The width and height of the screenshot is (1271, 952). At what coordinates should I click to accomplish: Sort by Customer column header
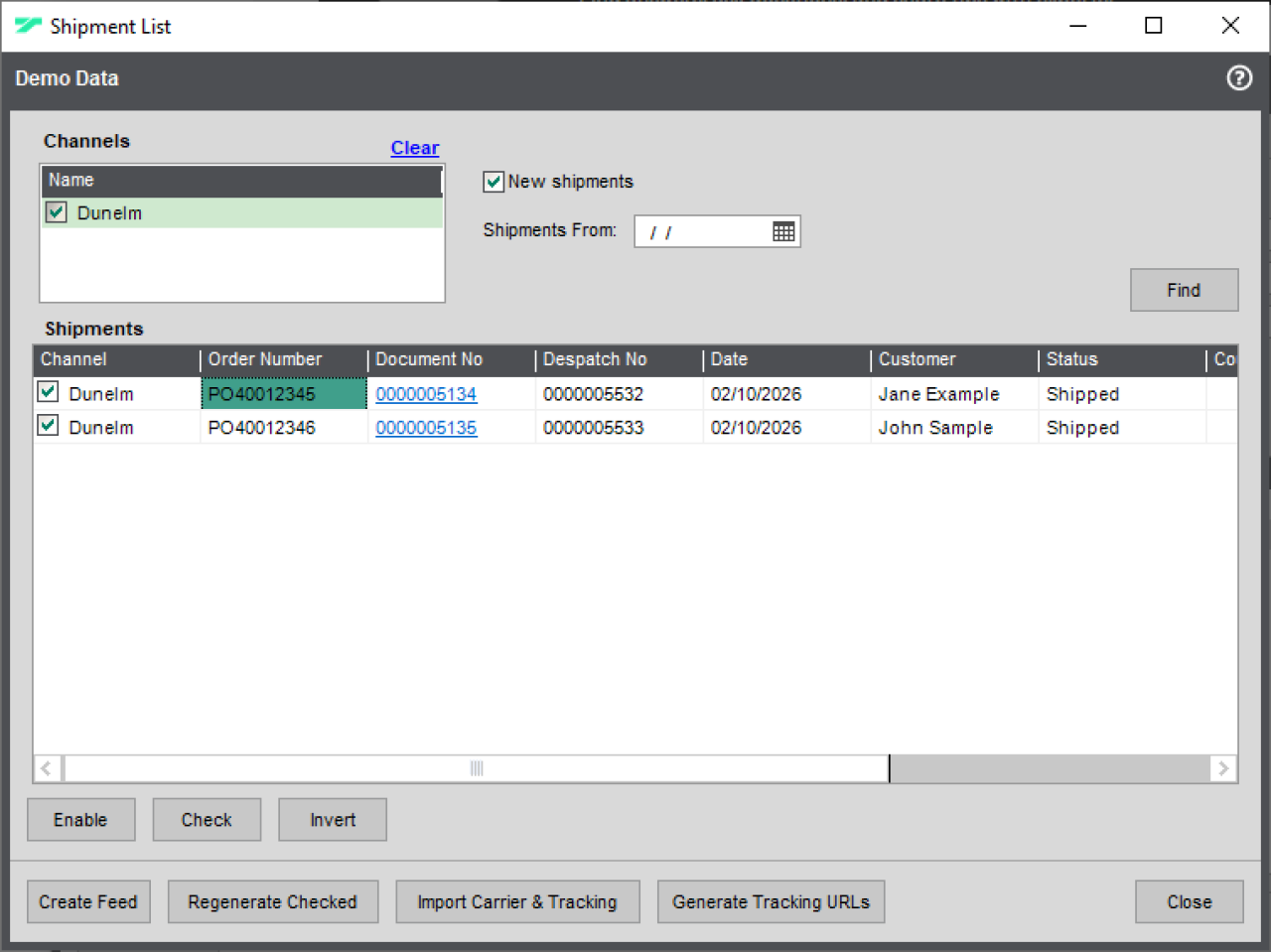click(x=954, y=359)
